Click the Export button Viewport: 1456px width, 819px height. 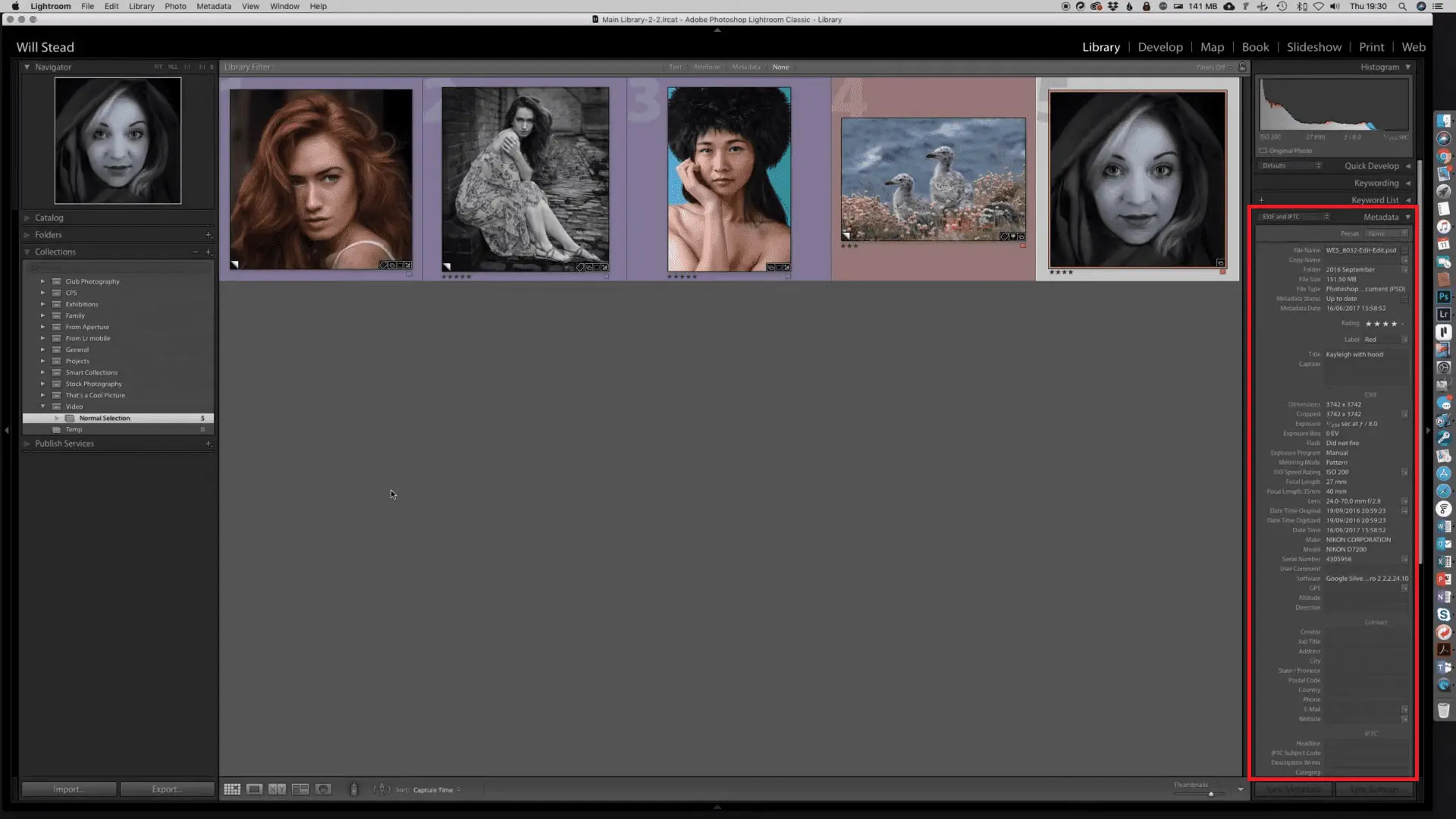coord(168,789)
